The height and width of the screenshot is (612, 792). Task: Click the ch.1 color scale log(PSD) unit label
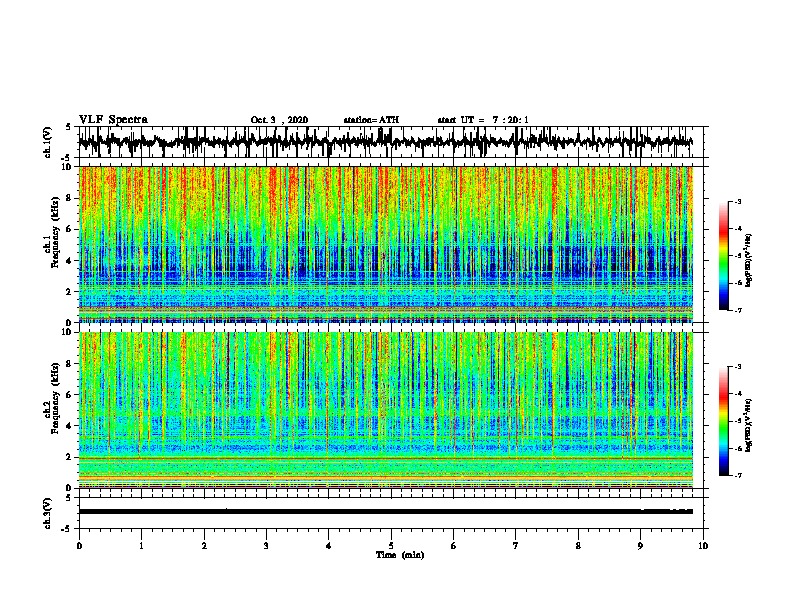point(749,260)
